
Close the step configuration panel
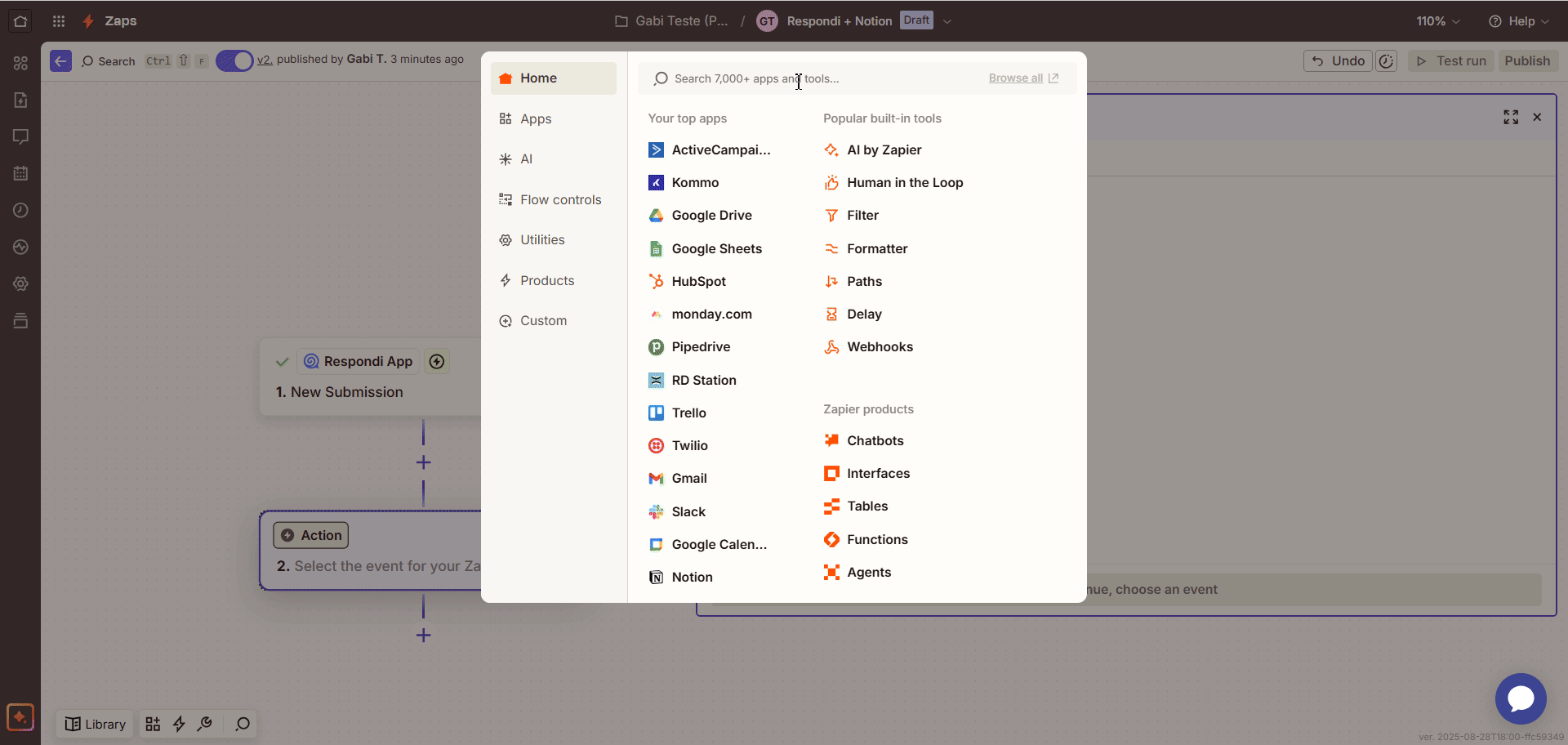tap(1537, 118)
